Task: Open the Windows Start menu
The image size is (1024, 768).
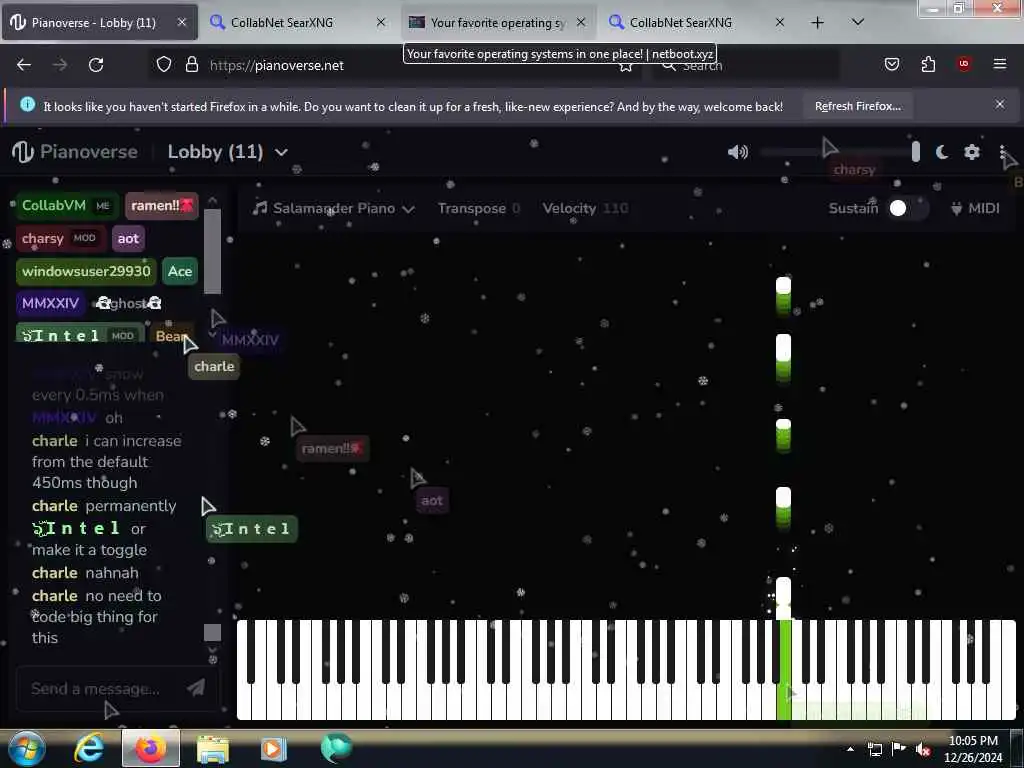Action: coord(25,748)
